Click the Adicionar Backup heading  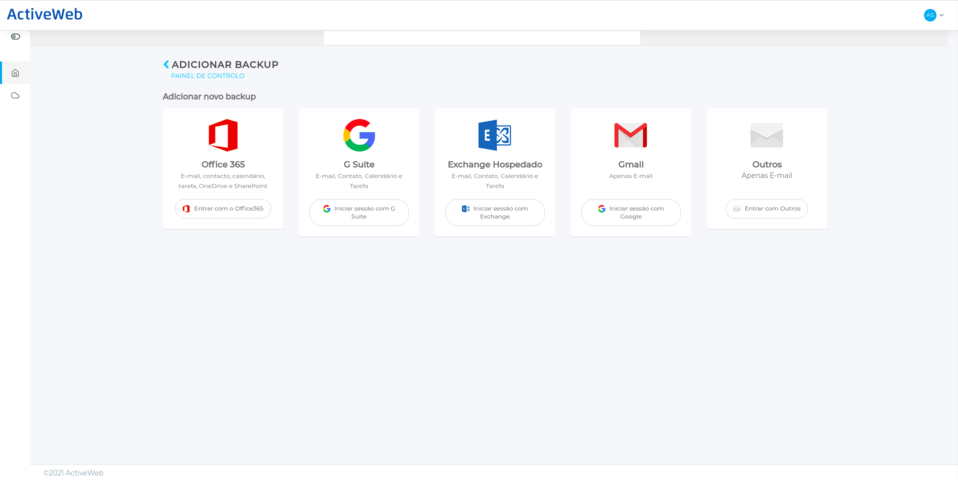[x=225, y=64]
